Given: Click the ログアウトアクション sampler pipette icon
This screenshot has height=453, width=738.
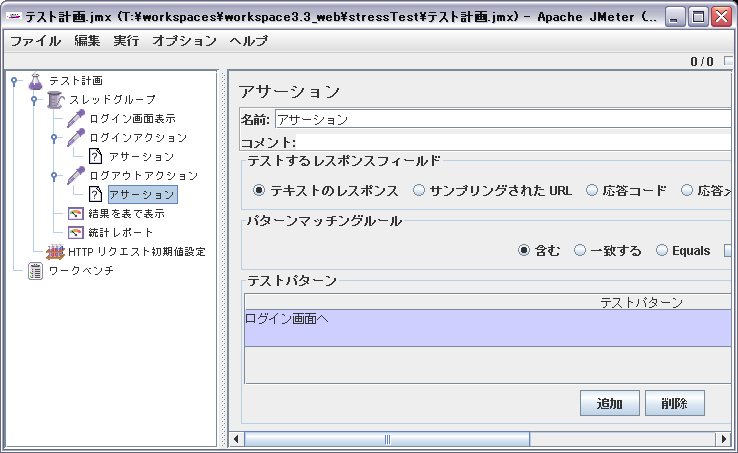Looking at the screenshot, I should [x=75, y=176].
